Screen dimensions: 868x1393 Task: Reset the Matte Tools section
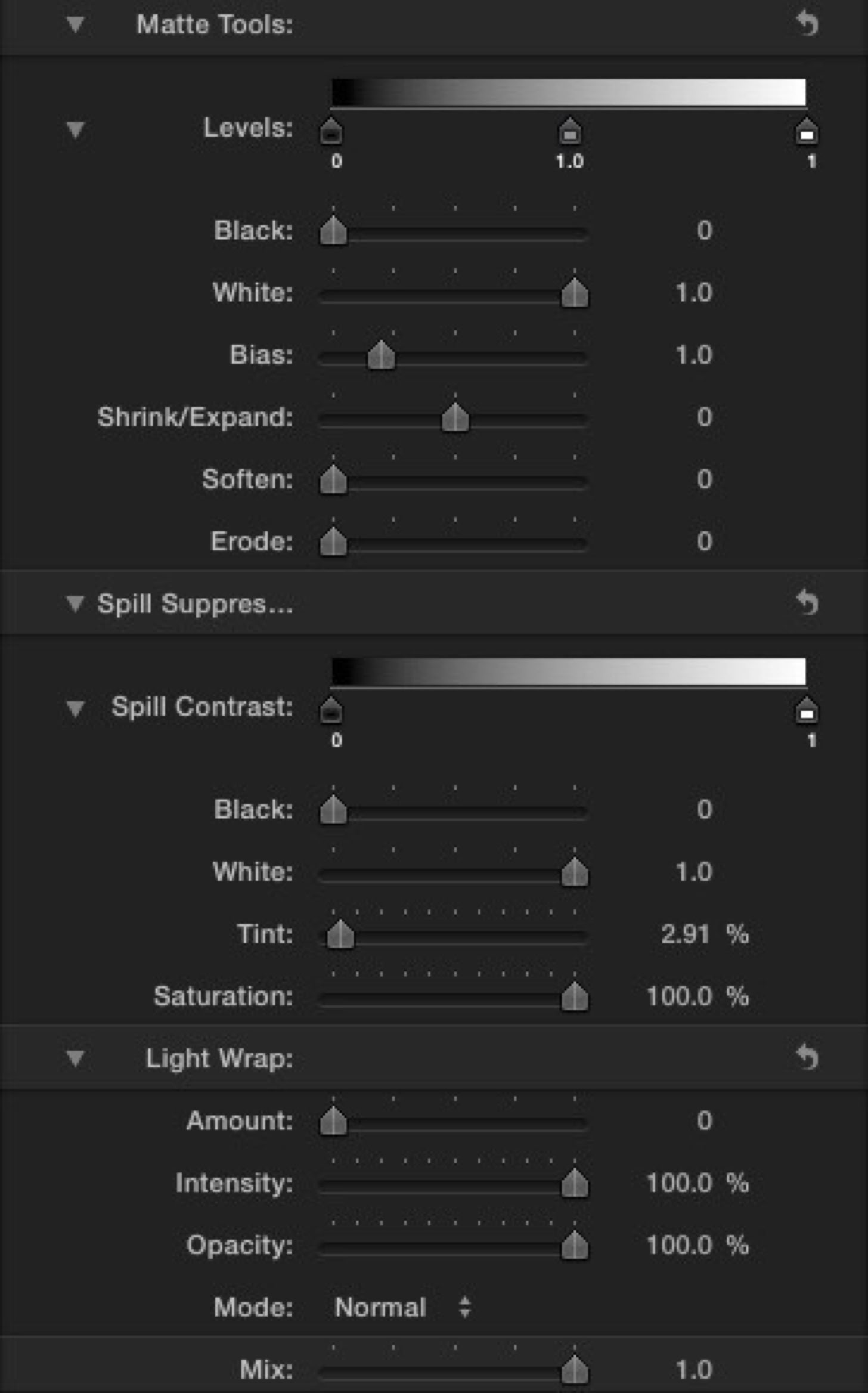point(807,24)
